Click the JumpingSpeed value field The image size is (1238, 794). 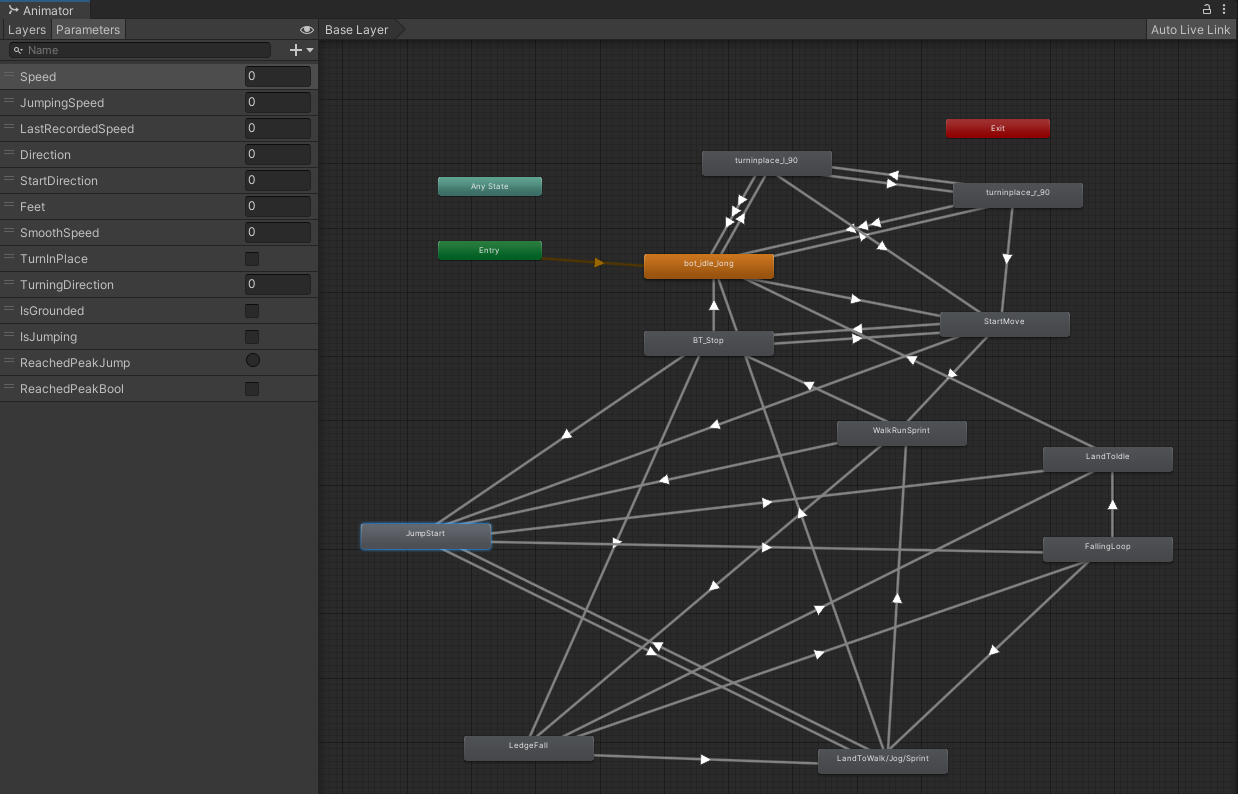[x=278, y=102]
